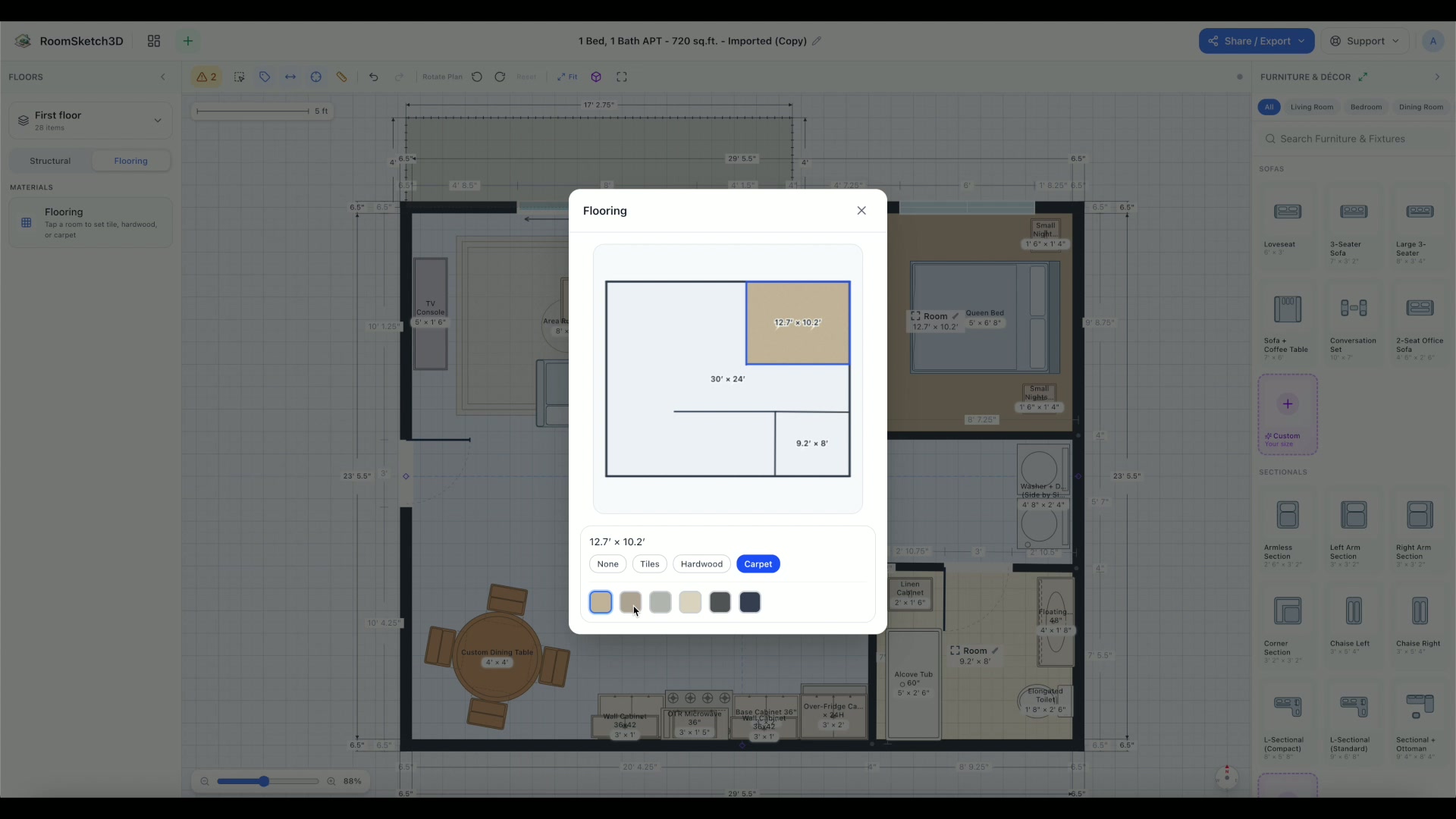Viewport: 1456px width, 819px height.
Task: Filter furniture by Dining Room
Action: pyautogui.click(x=1420, y=107)
